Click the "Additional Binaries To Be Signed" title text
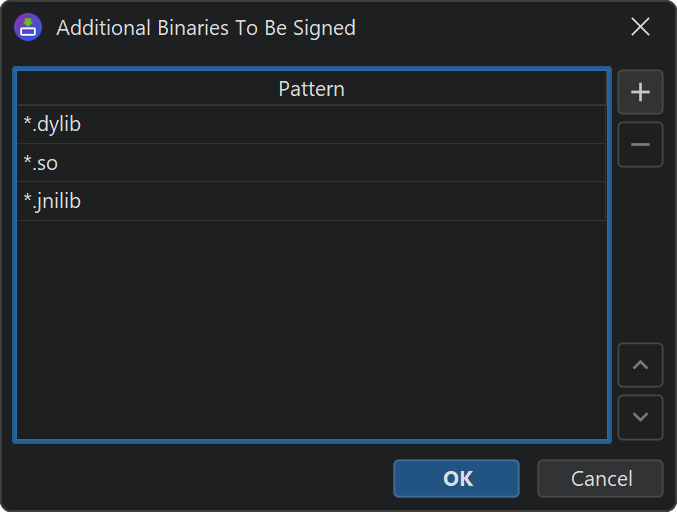Viewport: 677px width, 512px height. pyautogui.click(x=205, y=28)
